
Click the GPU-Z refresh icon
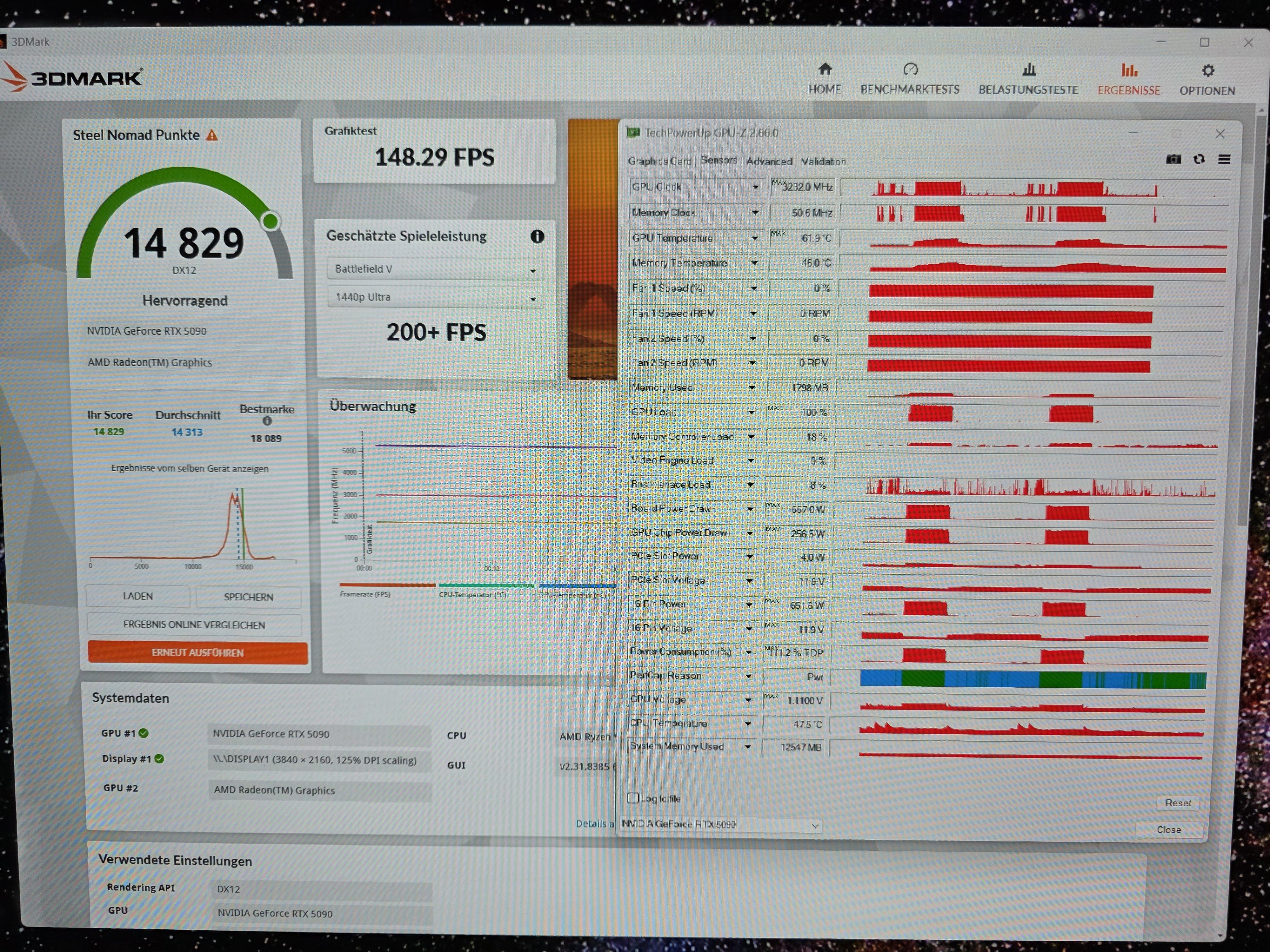(1199, 159)
